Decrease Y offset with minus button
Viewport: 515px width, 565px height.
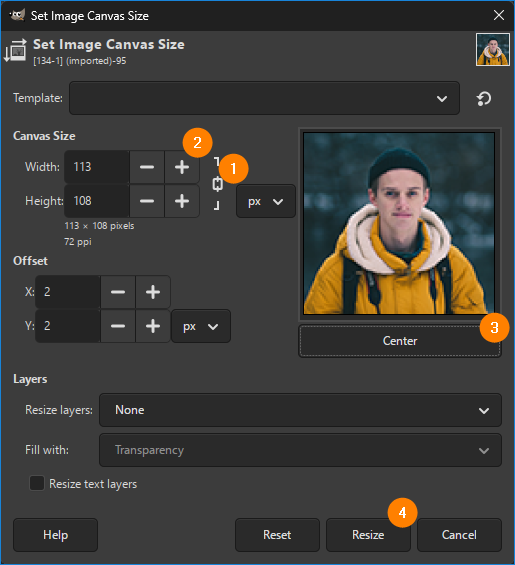tap(118, 326)
